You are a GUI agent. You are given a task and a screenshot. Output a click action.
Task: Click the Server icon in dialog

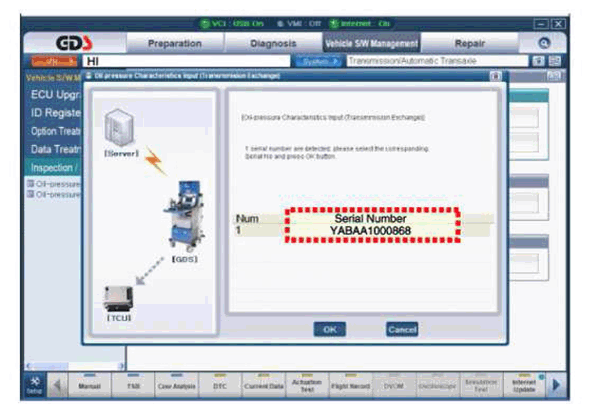click(120, 128)
